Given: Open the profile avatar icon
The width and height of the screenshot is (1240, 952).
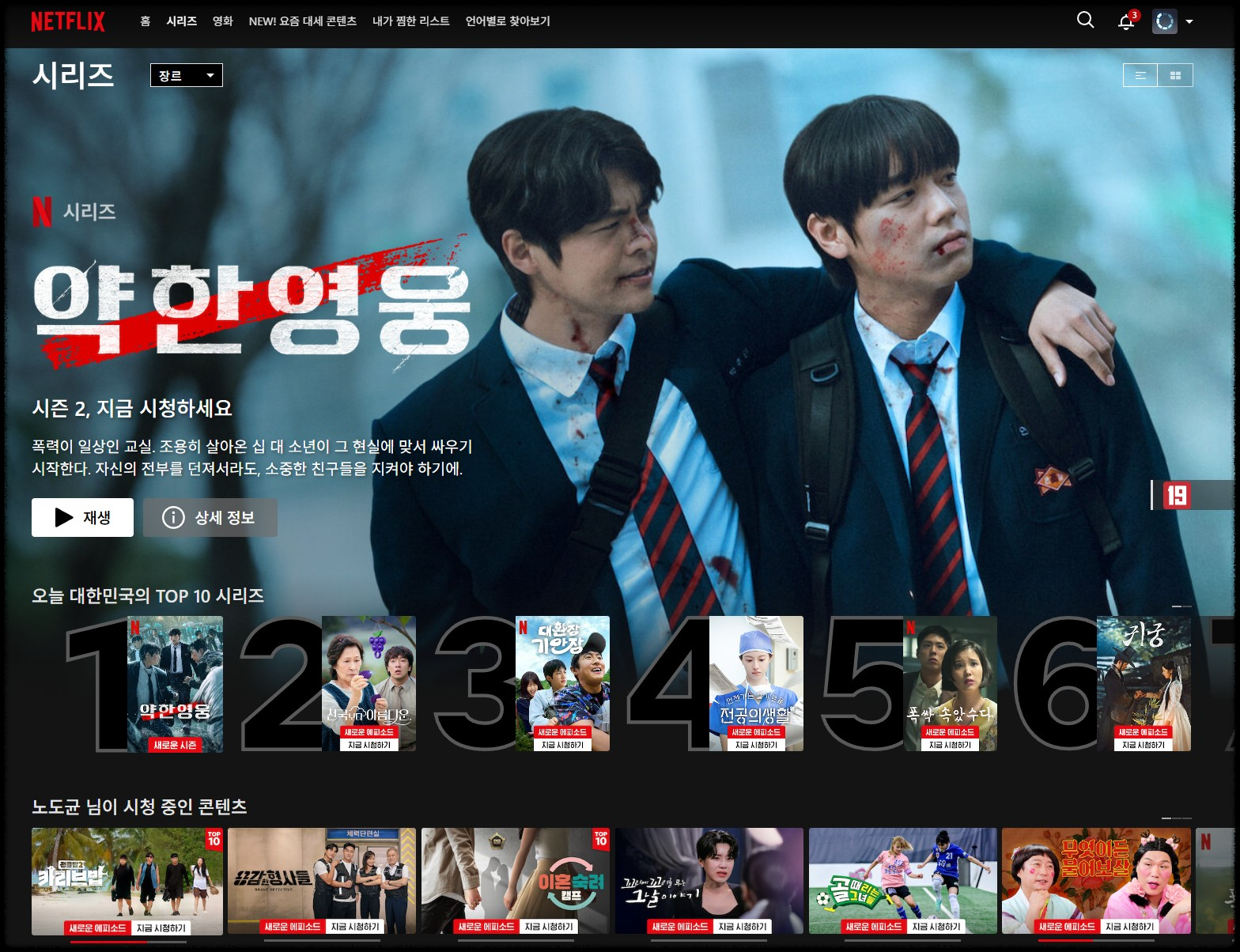Looking at the screenshot, I should (1165, 21).
